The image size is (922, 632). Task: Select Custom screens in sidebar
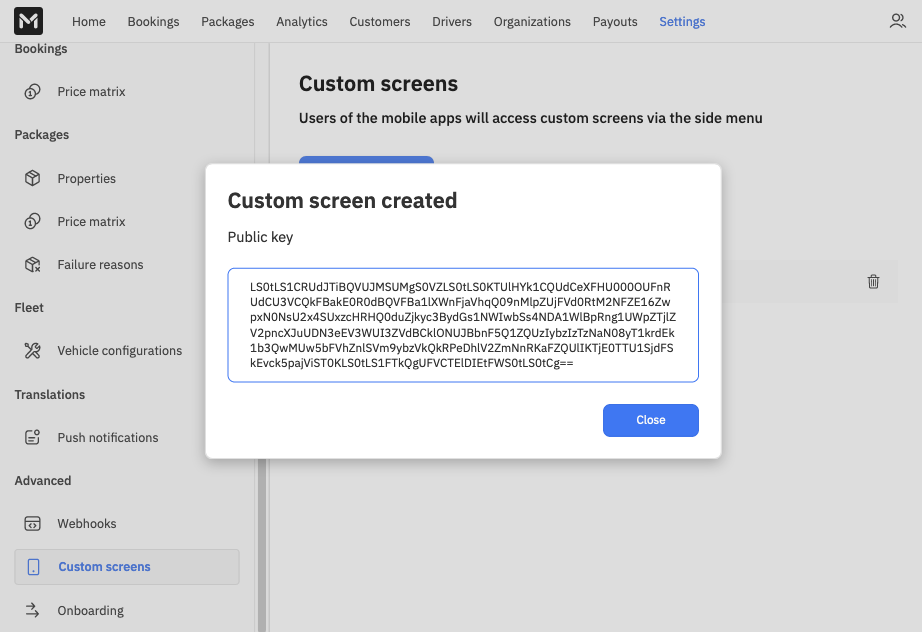point(126,567)
